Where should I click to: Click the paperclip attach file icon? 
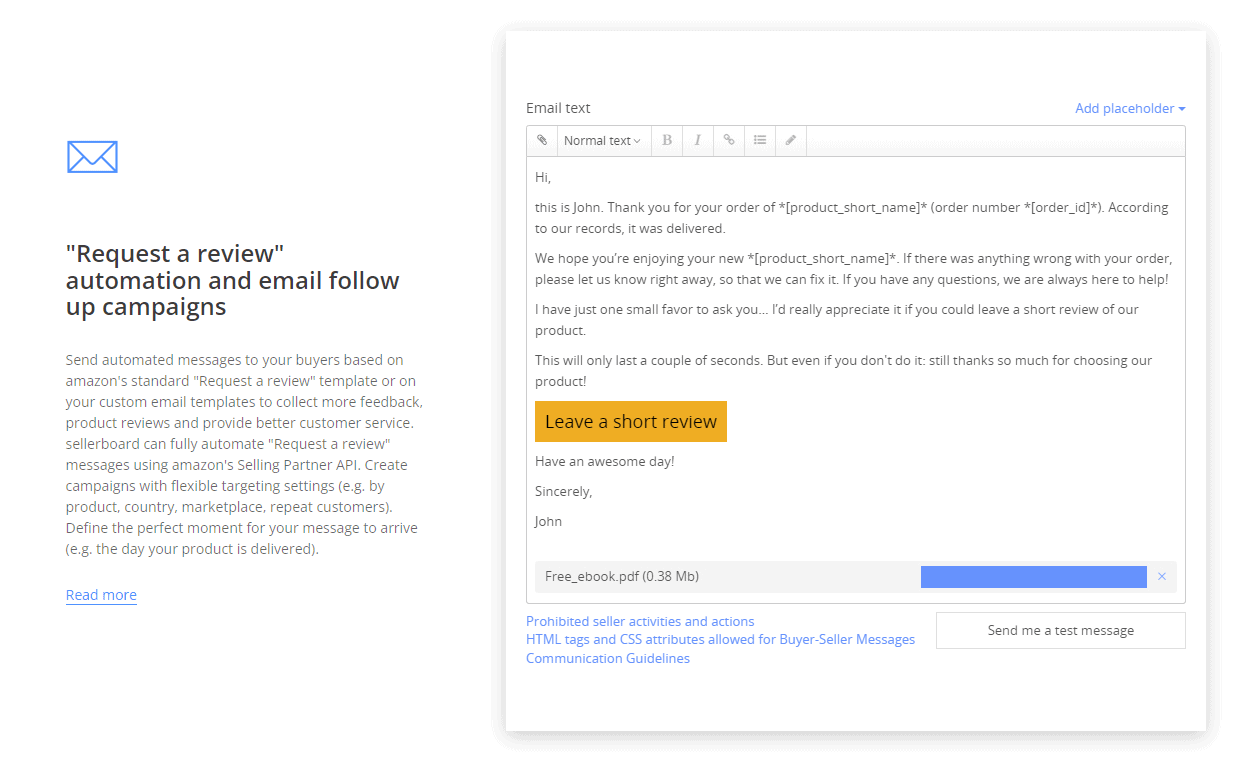[542, 141]
